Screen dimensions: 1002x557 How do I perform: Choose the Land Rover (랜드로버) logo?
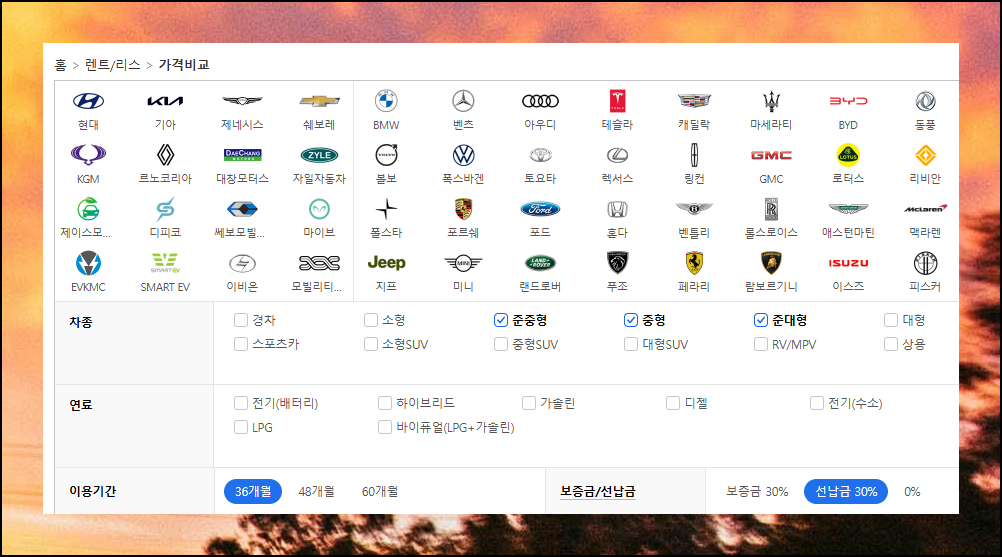click(x=540, y=263)
